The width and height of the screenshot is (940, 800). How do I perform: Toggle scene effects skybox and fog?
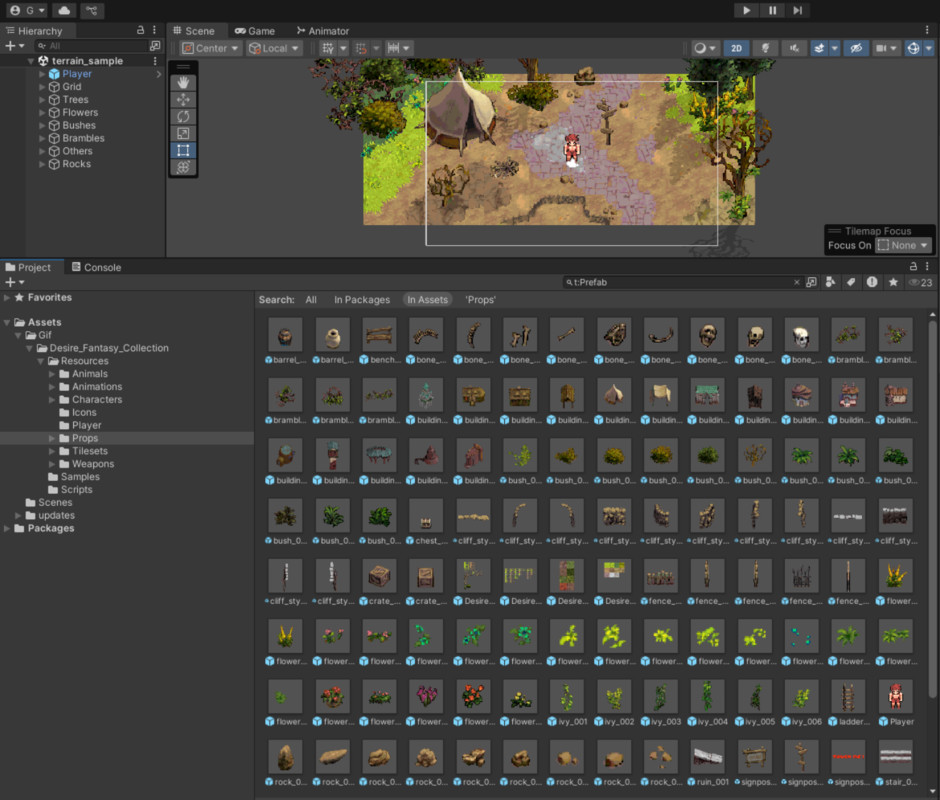tap(820, 49)
